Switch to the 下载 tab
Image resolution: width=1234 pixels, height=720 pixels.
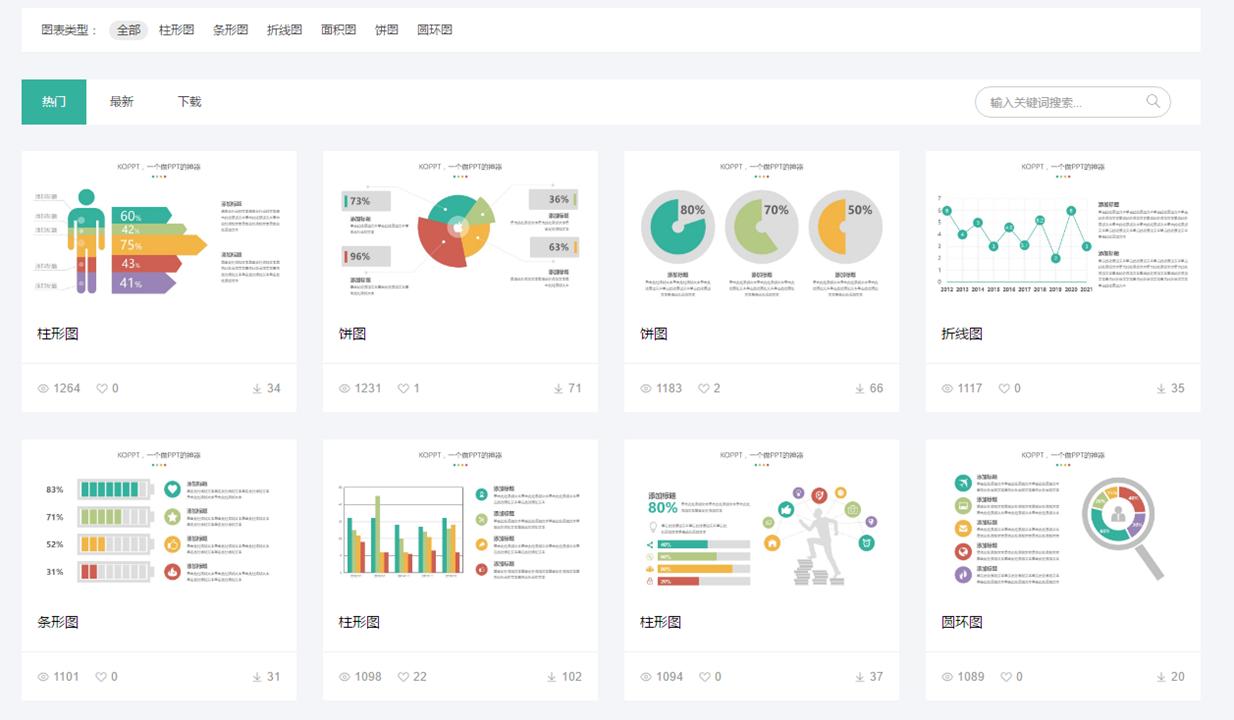click(189, 102)
